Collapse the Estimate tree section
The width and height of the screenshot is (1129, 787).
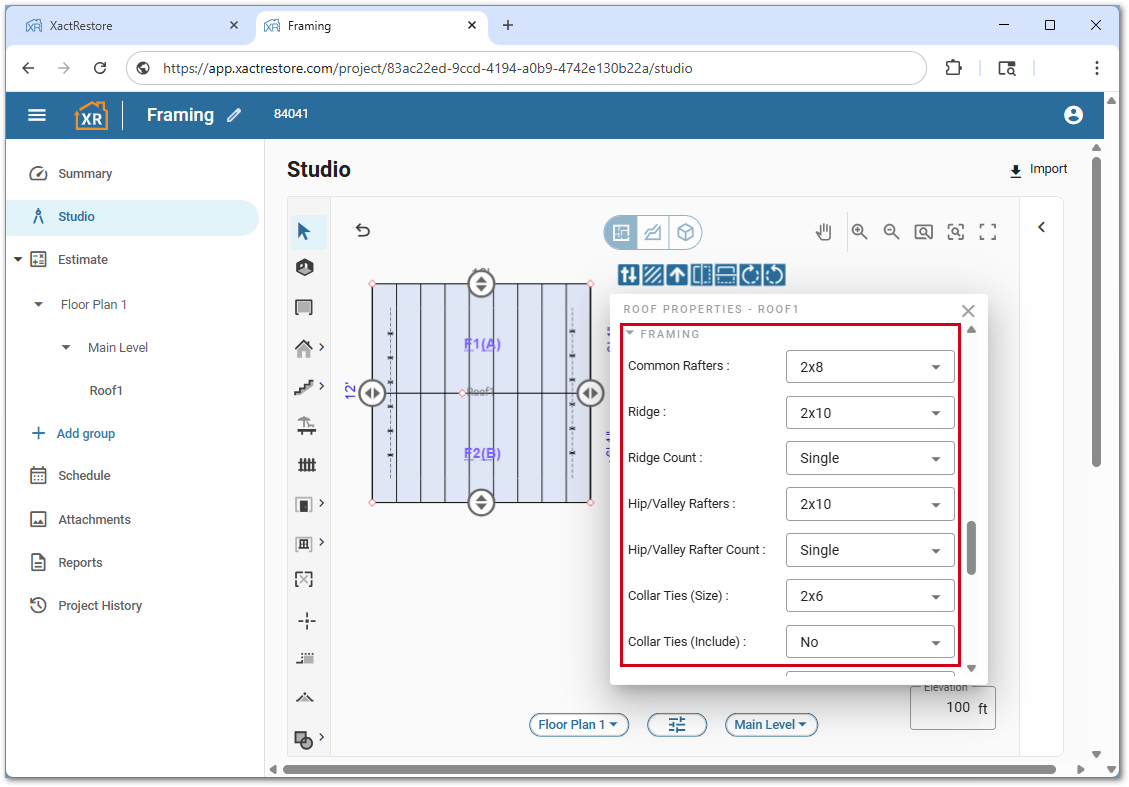click(18, 260)
